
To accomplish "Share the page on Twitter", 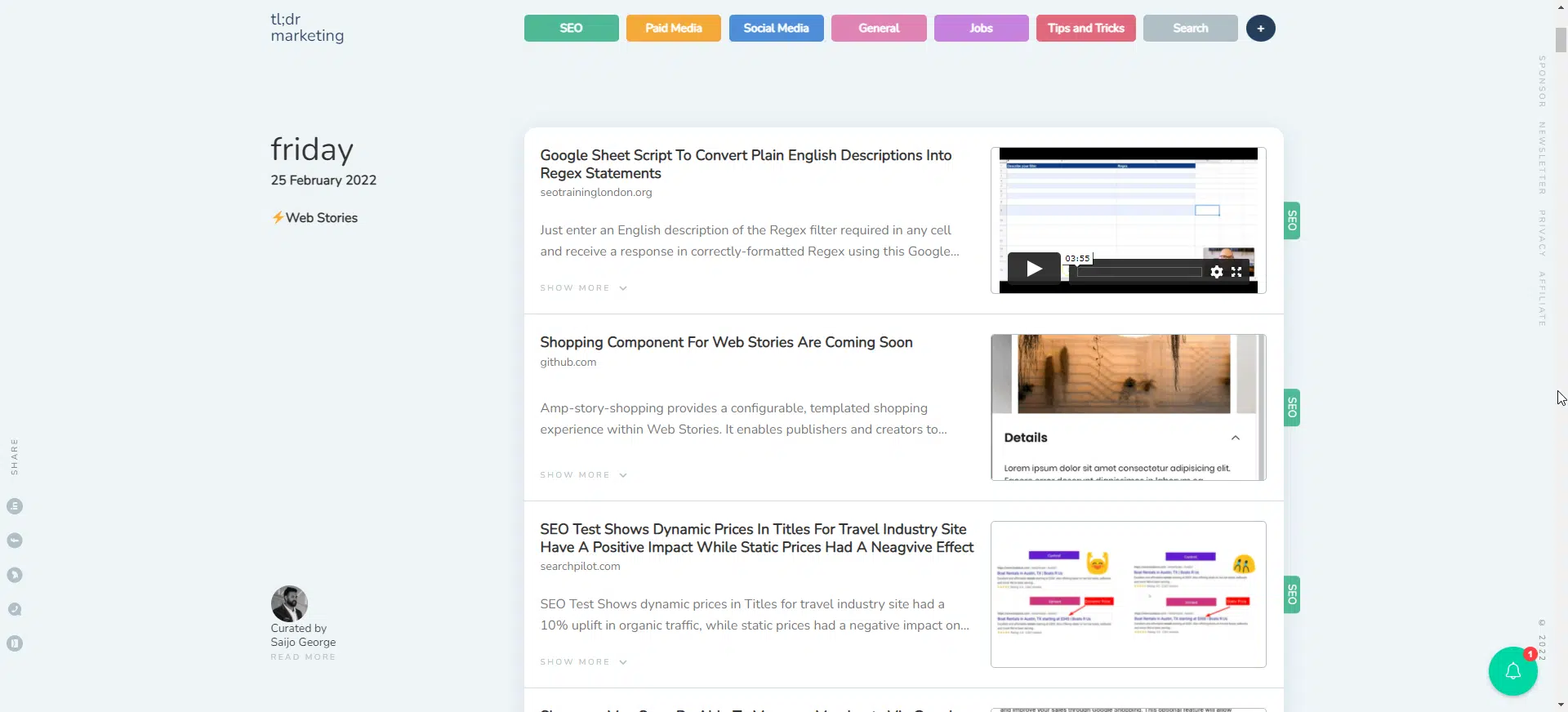I will pos(15,575).
